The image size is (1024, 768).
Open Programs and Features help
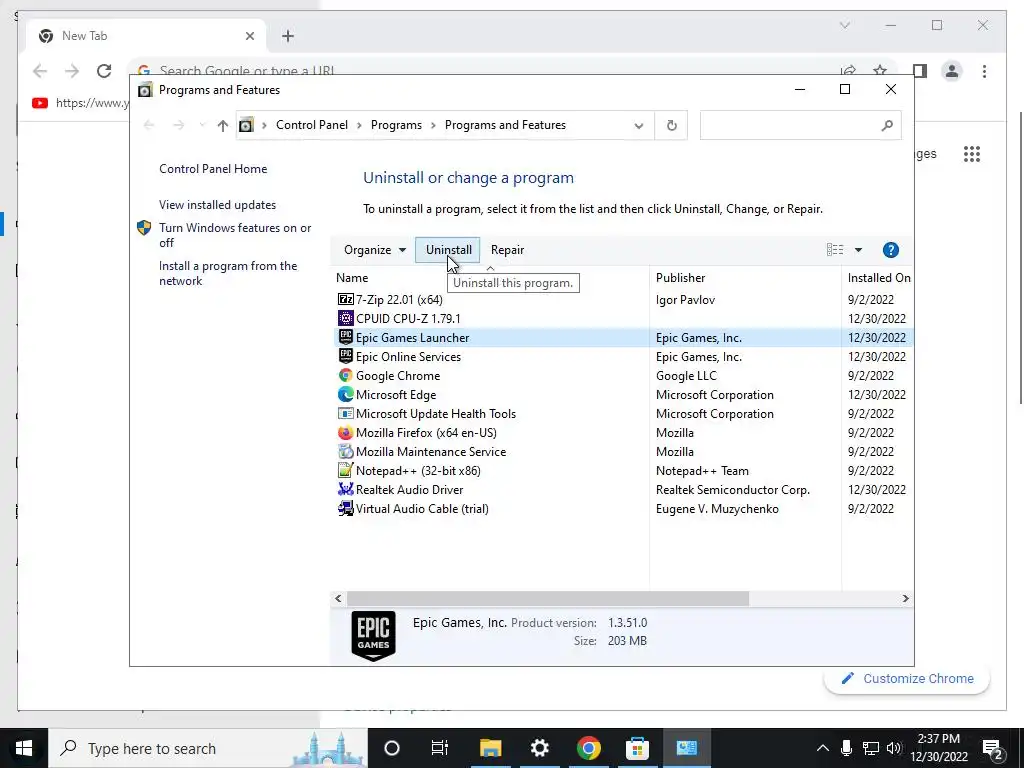point(890,250)
